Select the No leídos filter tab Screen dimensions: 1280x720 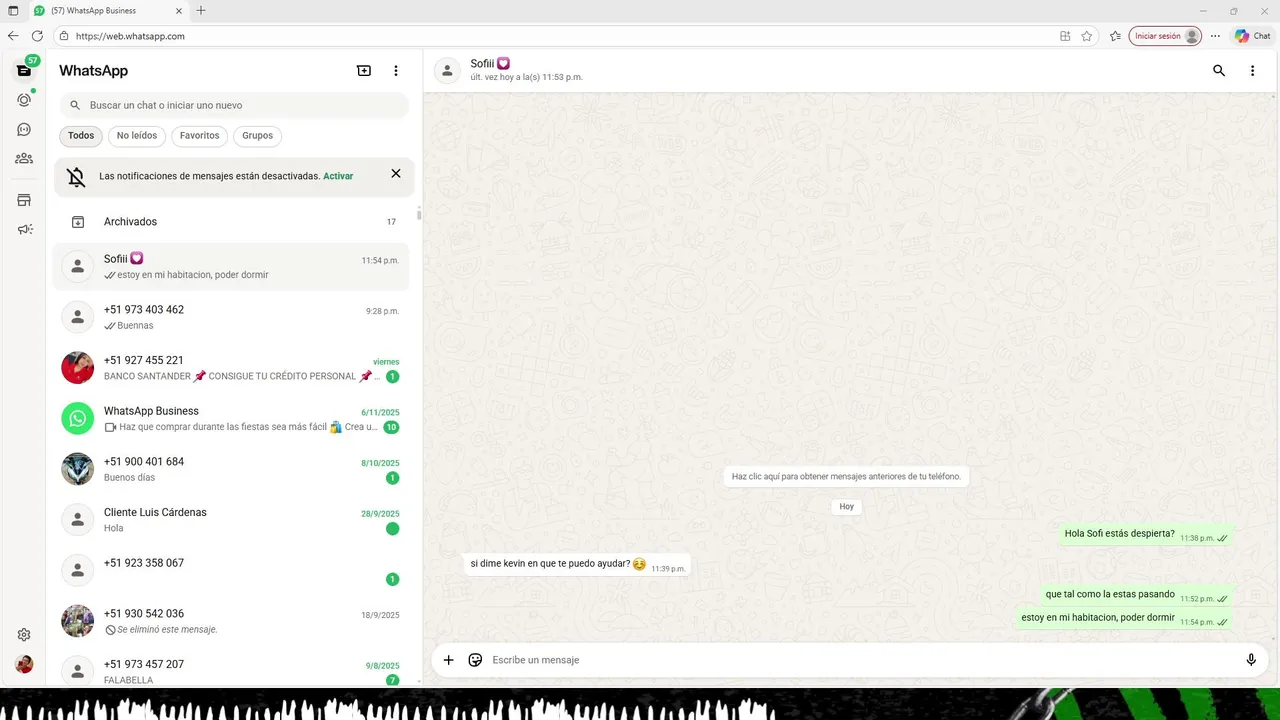(137, 136)
